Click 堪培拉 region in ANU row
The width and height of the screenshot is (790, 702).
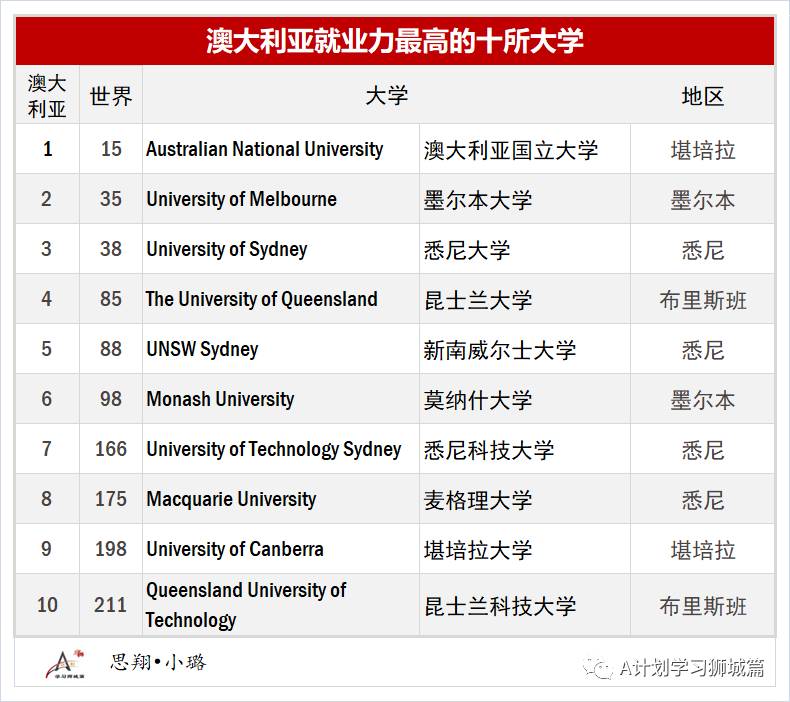pyautogui.click(x=703, y=150)
